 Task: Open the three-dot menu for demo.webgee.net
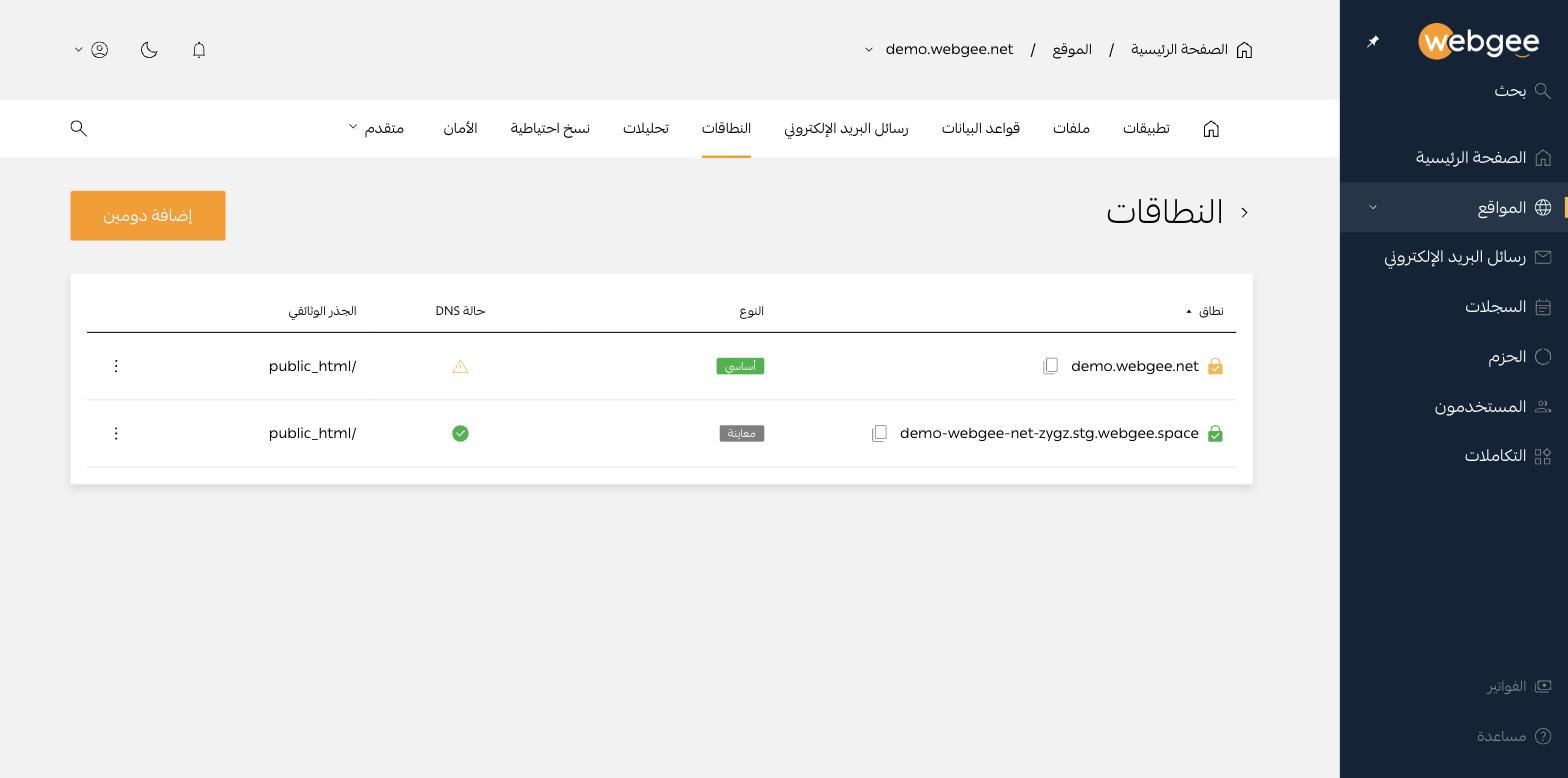(116, 366)
